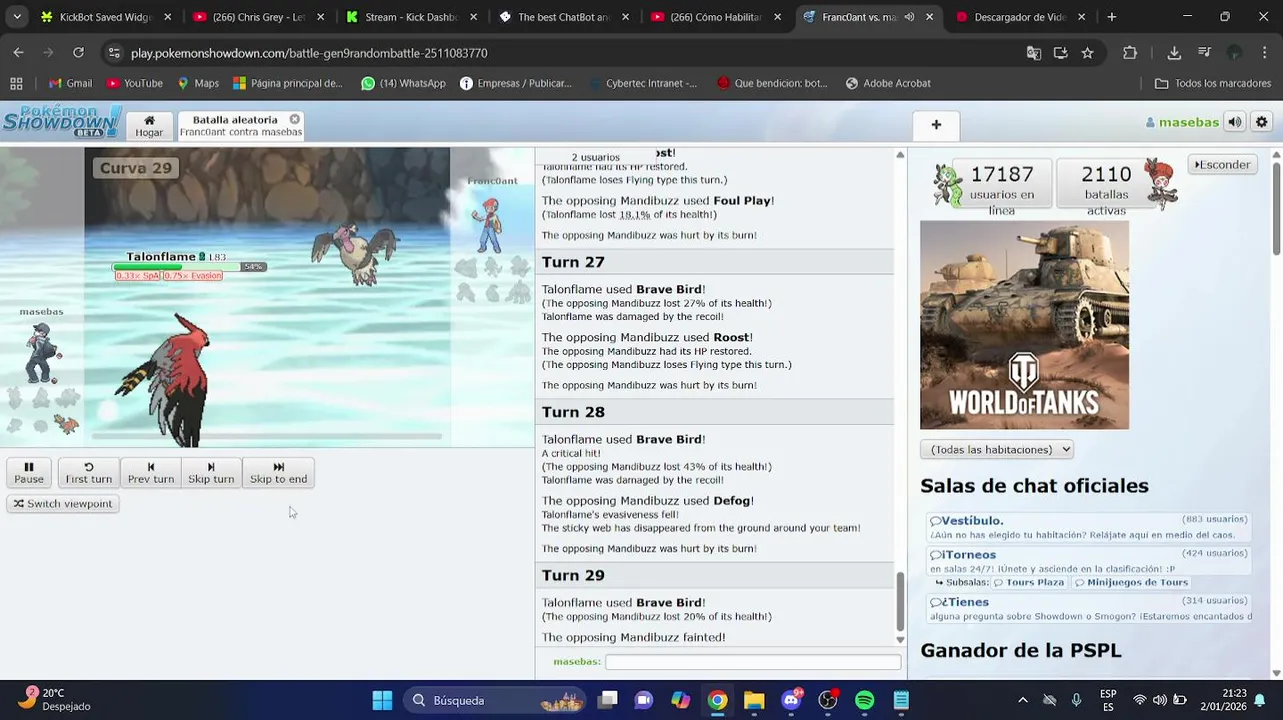Image resolution: width=1283 pixels, height=720 pixels.
Task: Switch to Descargador de Video tab
Action: tap(1018, 17)
